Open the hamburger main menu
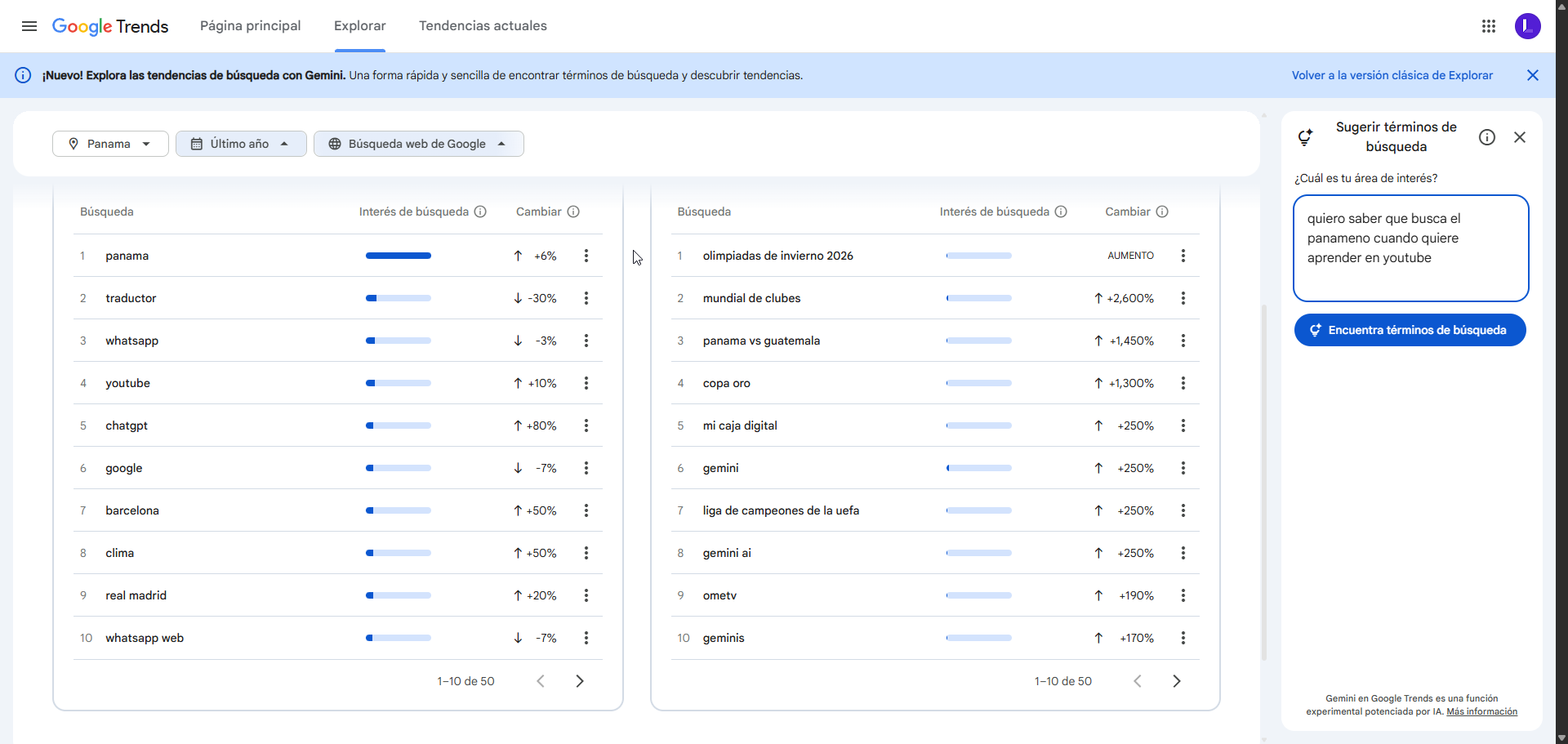The image size is (1568, 744). tap(29, 26)
